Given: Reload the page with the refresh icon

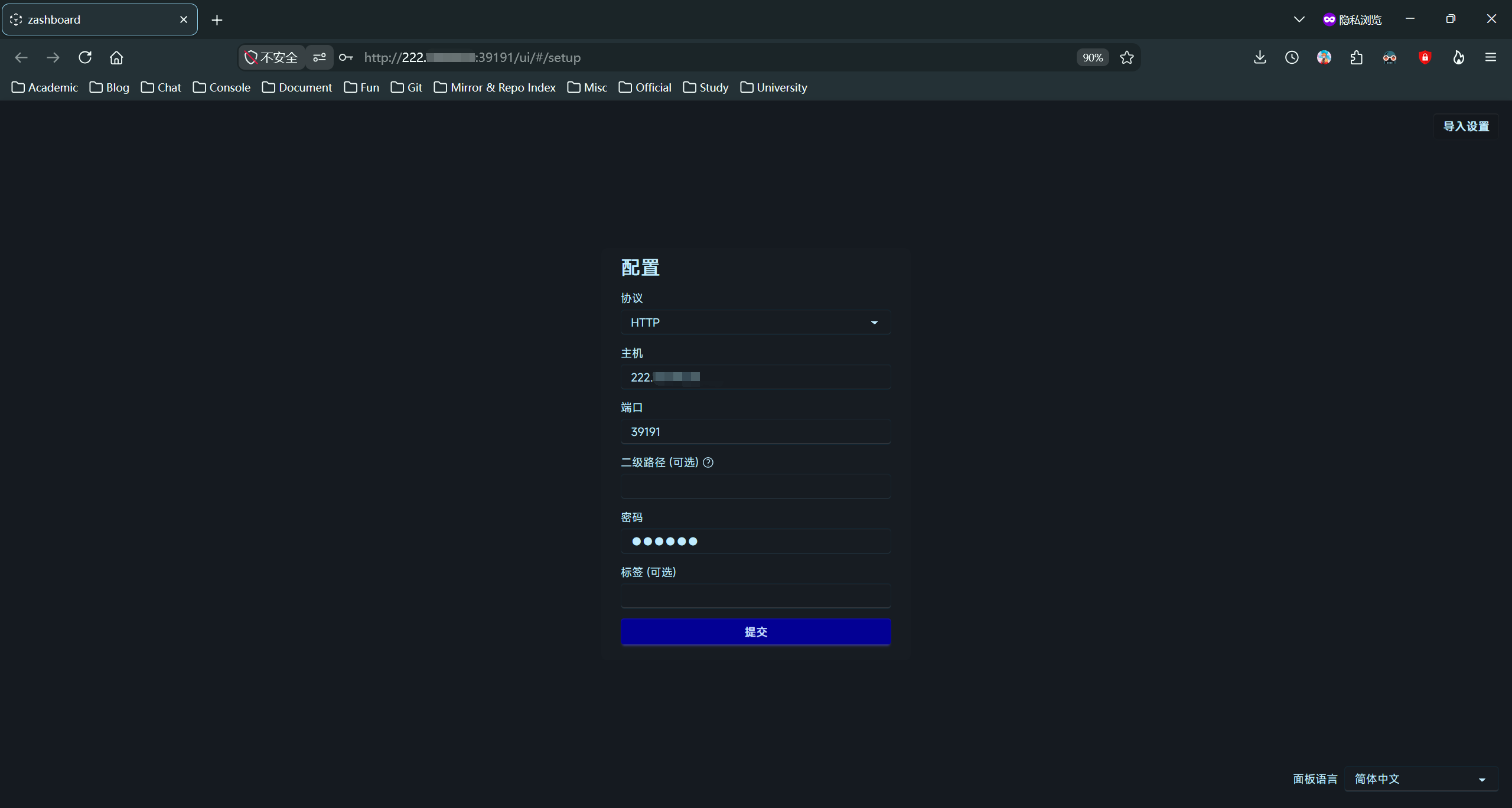Looking at the screenshot, I should (85, 57).
